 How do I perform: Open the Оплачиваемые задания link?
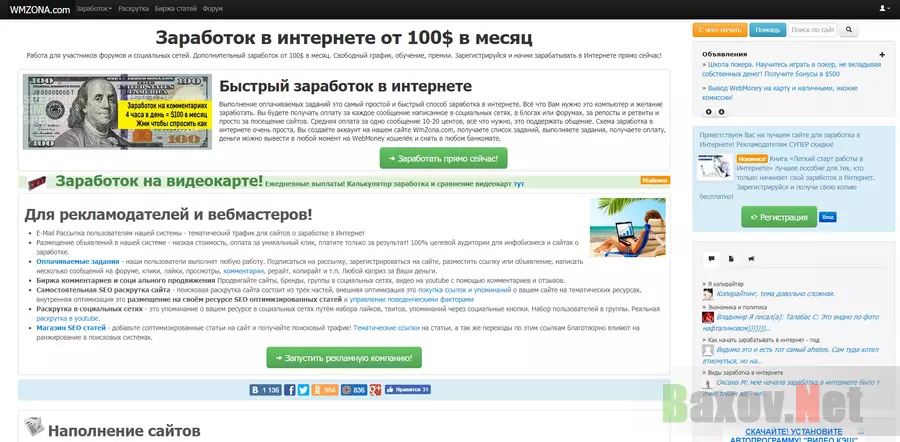(x=77, y=261)
